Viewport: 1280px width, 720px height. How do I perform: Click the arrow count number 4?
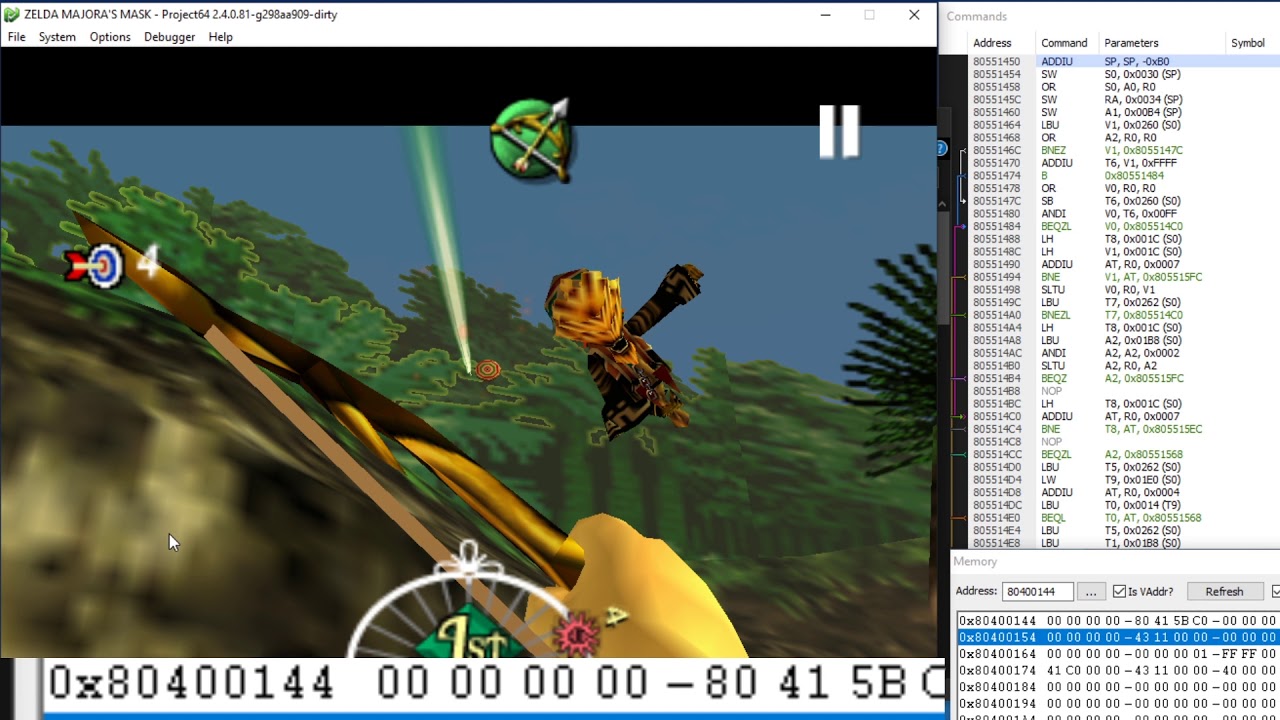147,263
